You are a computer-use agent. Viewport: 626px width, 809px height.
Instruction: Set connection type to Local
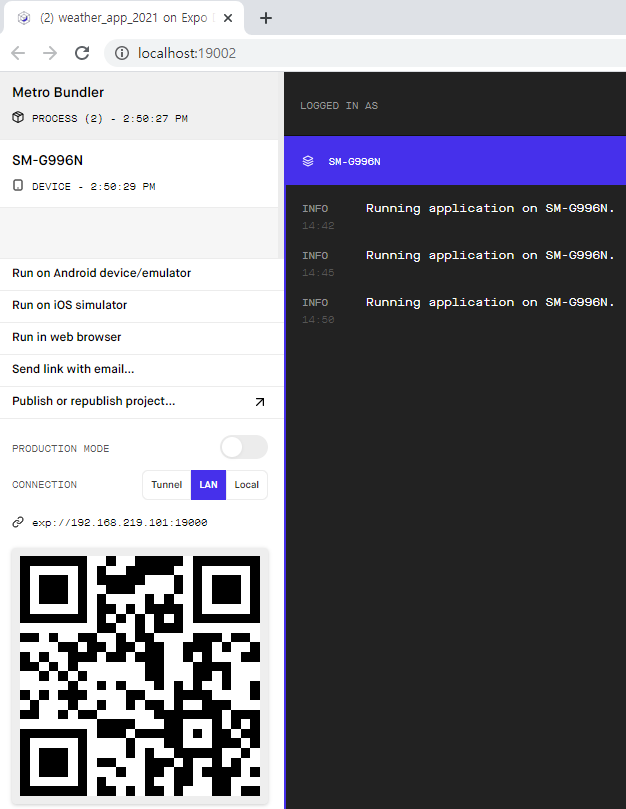point(247,485)
